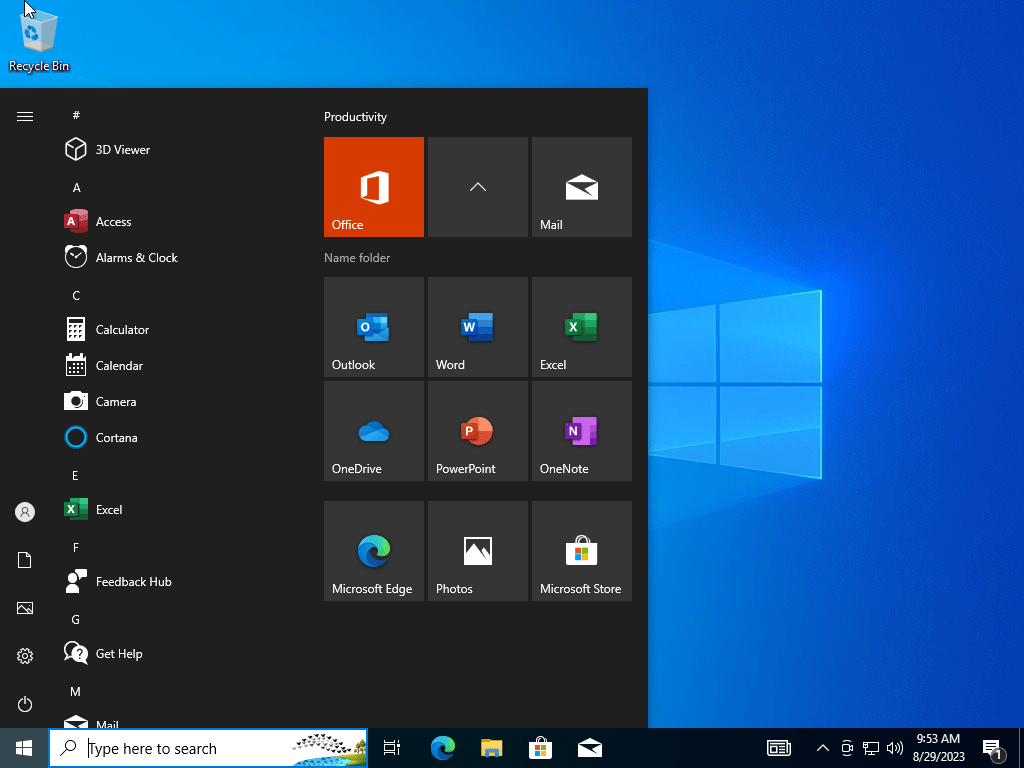
Task: Open the Meet Now tray icon
Action: click(847, 748)
